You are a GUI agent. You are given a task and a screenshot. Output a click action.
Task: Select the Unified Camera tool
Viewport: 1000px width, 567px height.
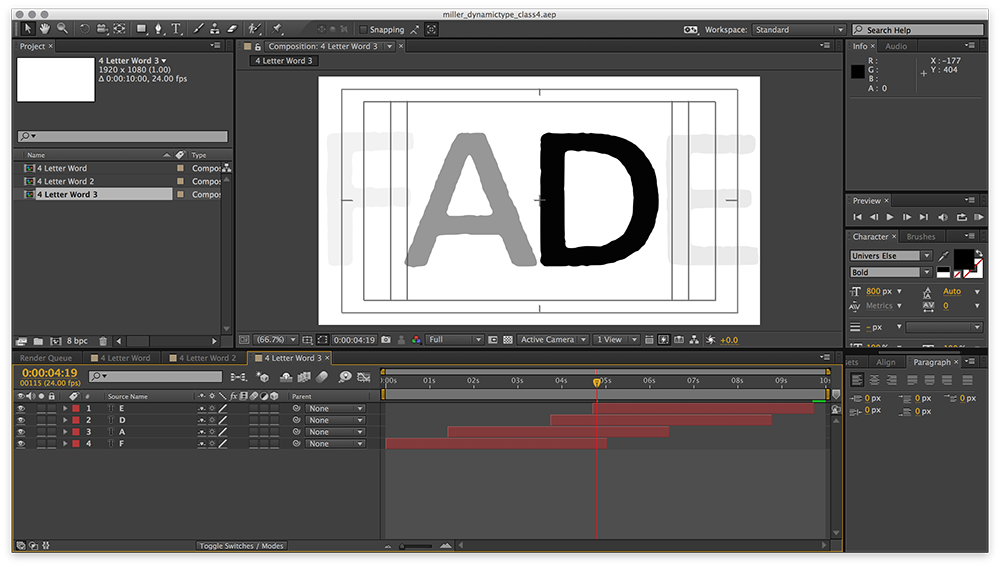click(102, 29)
